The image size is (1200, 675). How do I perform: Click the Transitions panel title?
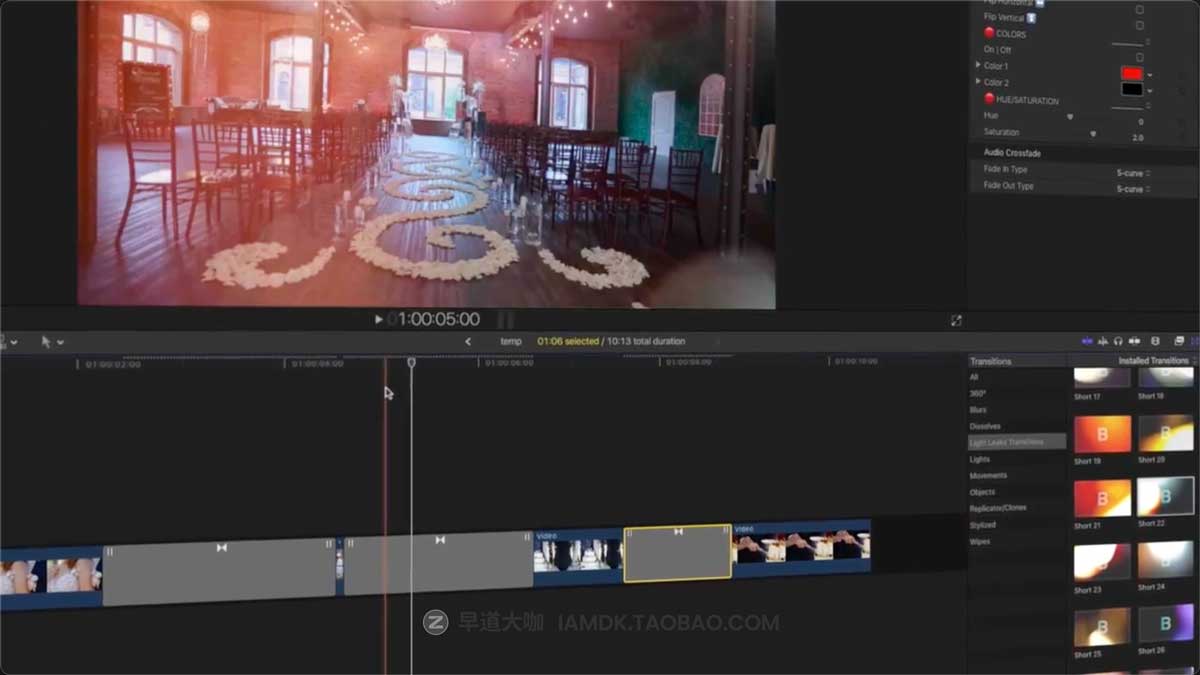[991, 361]
